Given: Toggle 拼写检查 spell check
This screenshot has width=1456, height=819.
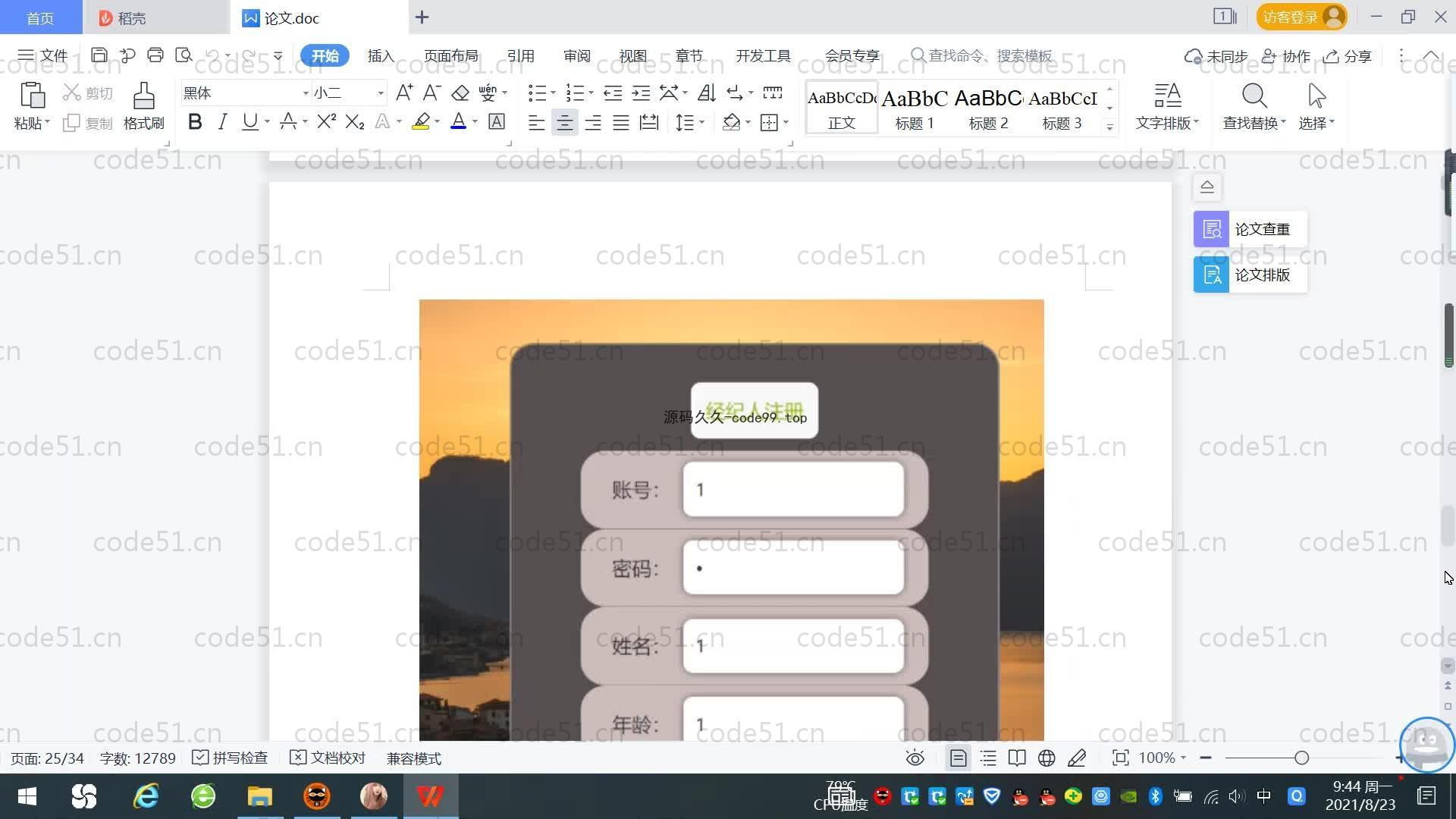Looking at the screenshot, I should point(230,758).
